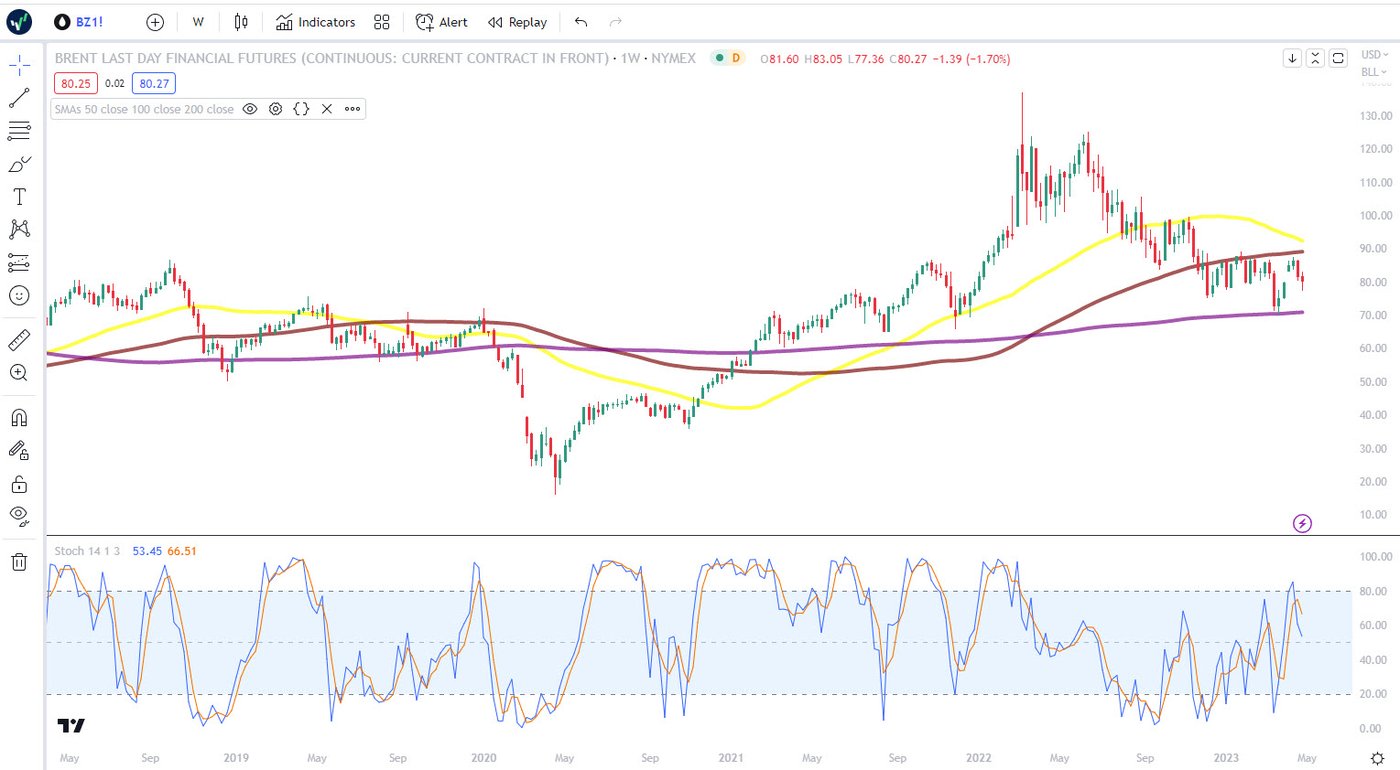Choose the Text annotation tool

(19, 197)
